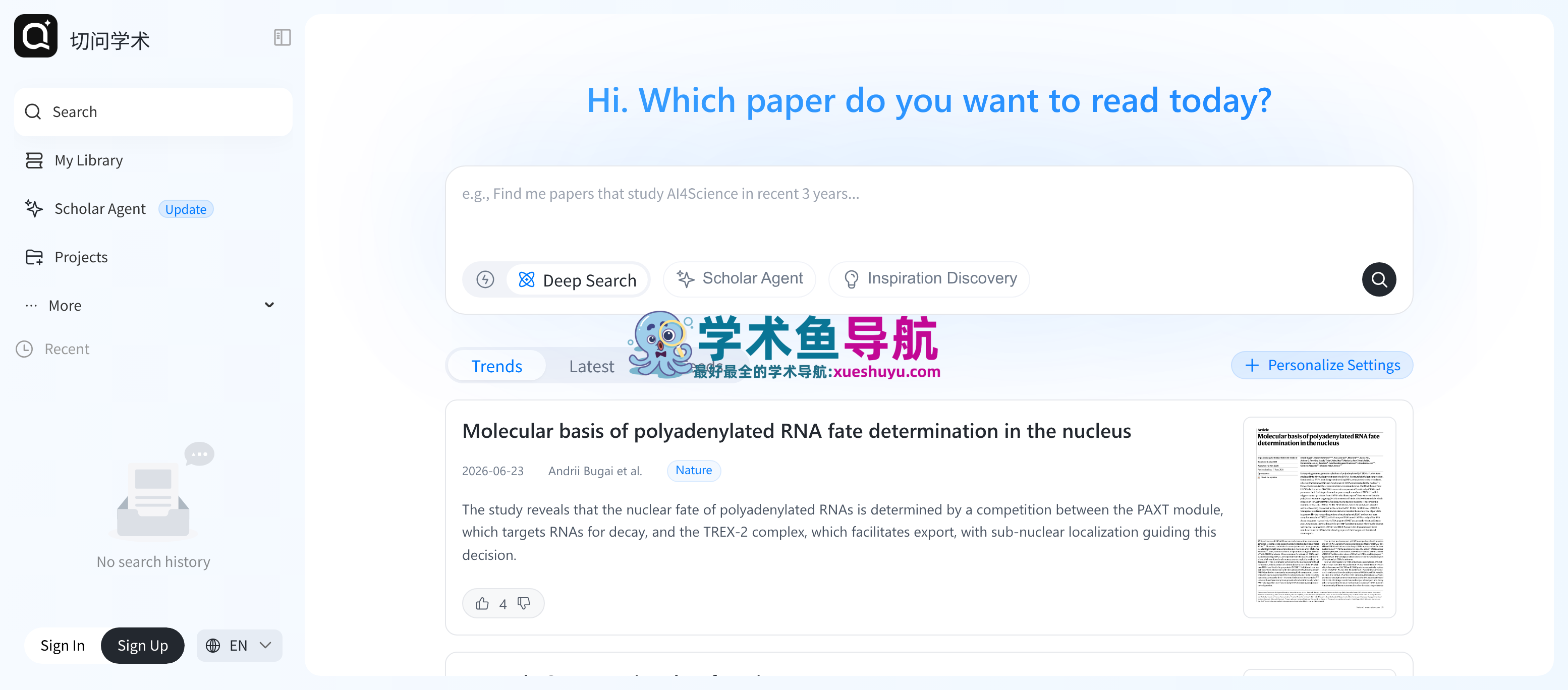
Task: Click the Deep Search atom icon
Action: click(527, 280)
